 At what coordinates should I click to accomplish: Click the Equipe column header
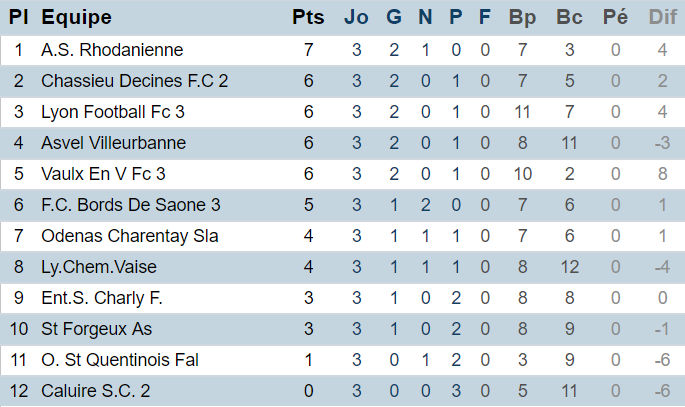pos(76,17)
